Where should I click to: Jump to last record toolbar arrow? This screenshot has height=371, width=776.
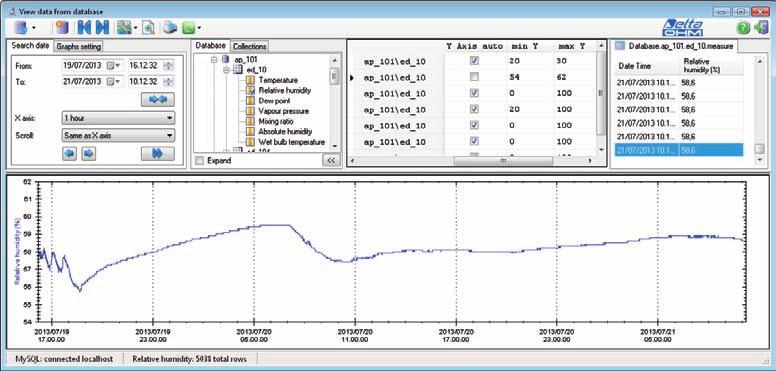coord(102,28)
